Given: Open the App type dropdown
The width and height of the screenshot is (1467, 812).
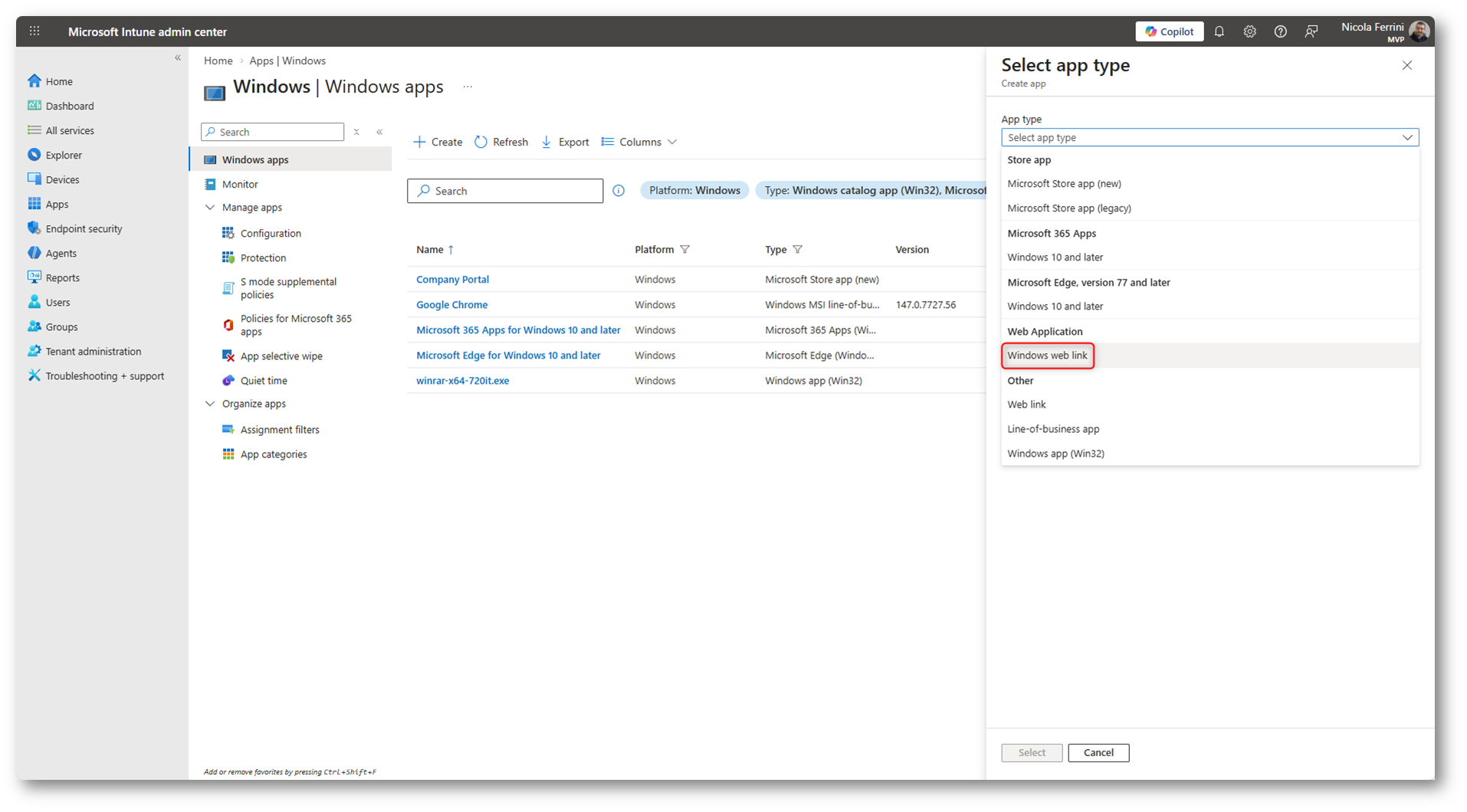Looking at the screenshot, I should [1209, 138].
